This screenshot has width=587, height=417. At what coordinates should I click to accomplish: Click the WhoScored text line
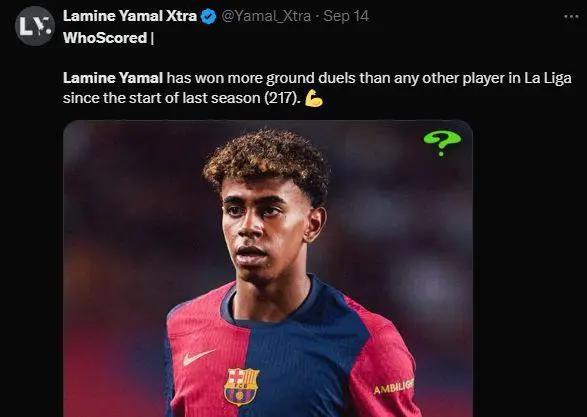click(108, 38)
